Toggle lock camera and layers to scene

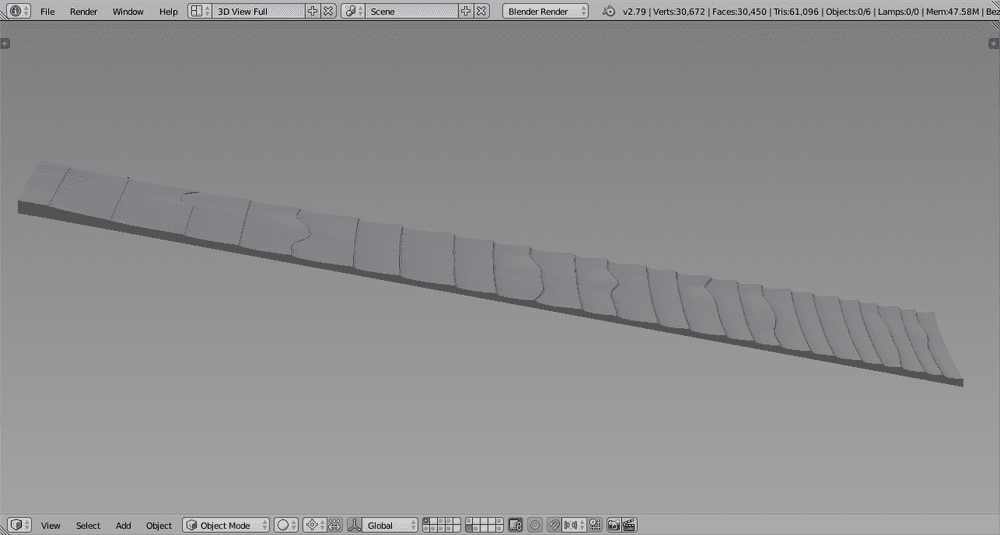pyautogui.click(x=516, y=525)
